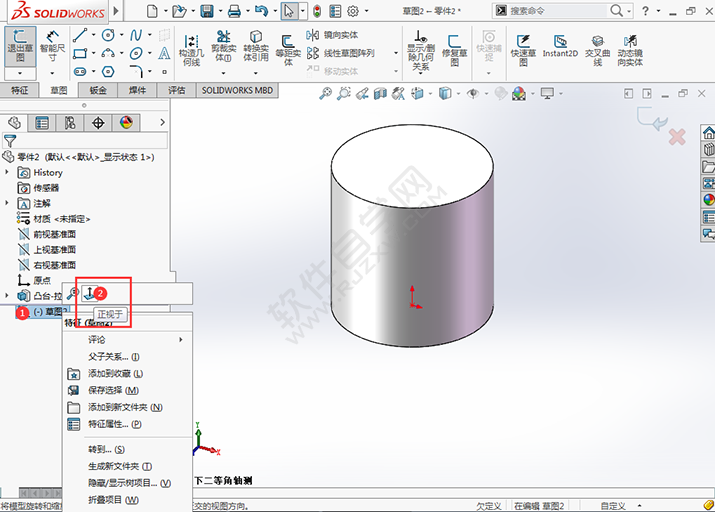The height and width of the screenshot is (512, 715).
Task: Click 隐藏/显示树项目 menu entry
Action: click(x=128, y=483)
